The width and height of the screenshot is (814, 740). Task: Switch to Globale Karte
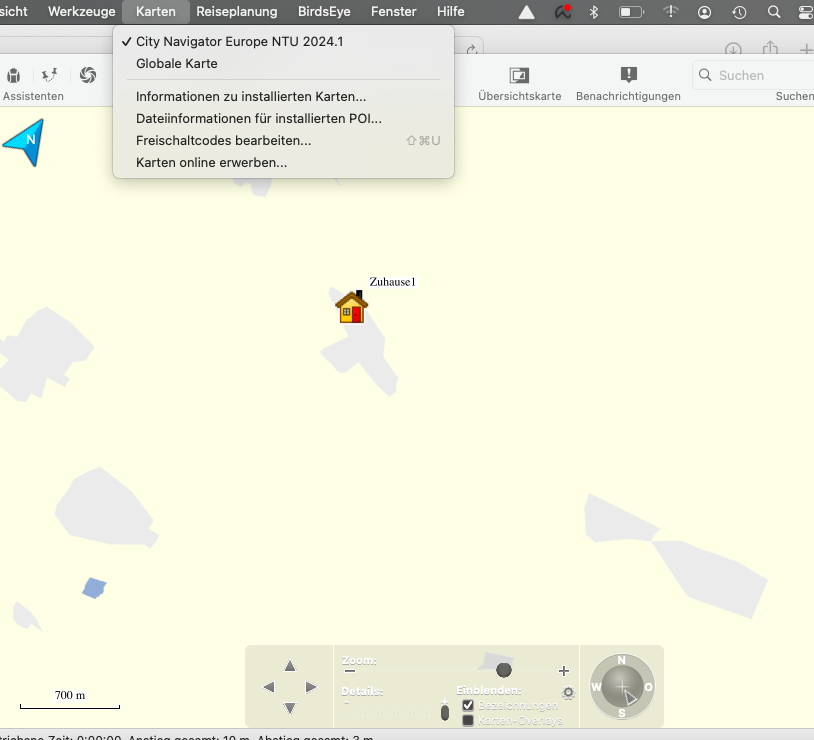coord(177,63)
